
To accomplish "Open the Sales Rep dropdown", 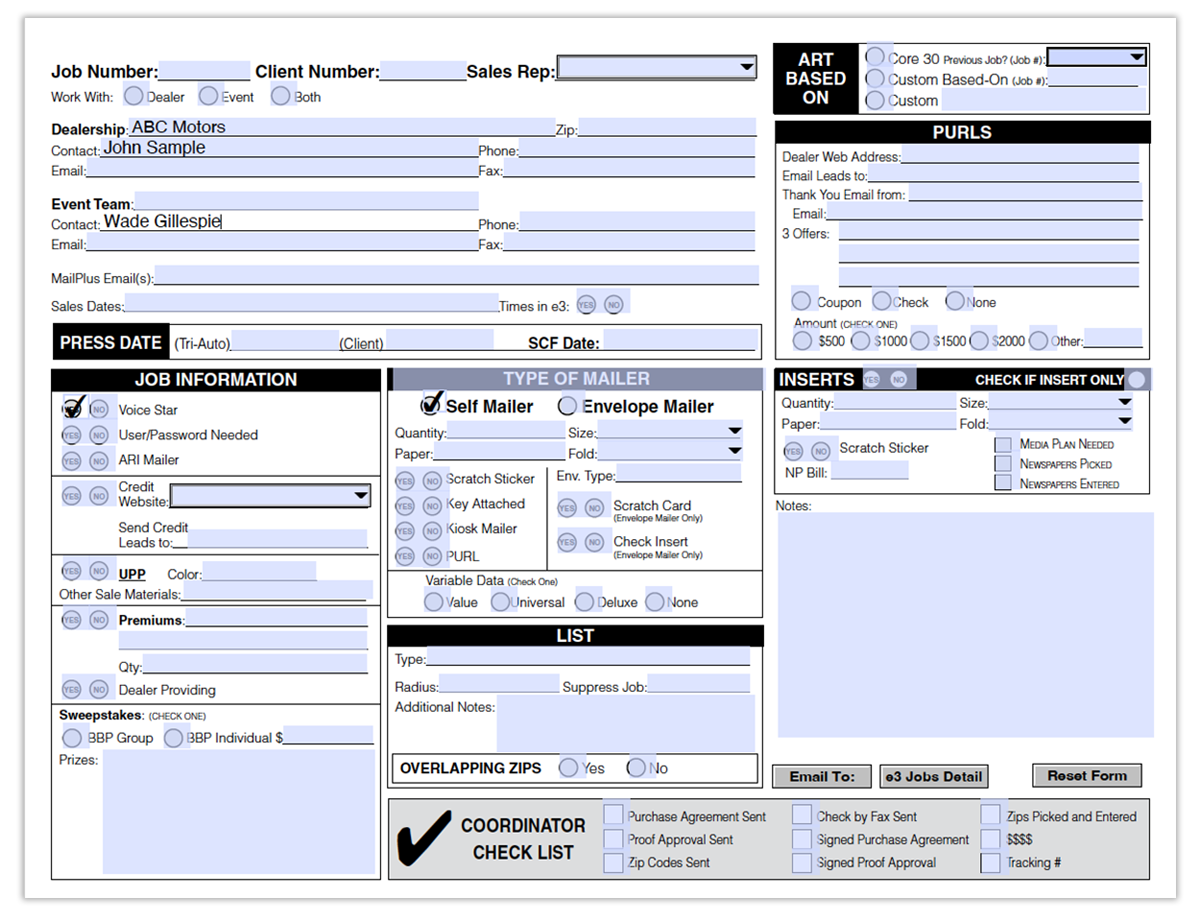I will 656,68.
